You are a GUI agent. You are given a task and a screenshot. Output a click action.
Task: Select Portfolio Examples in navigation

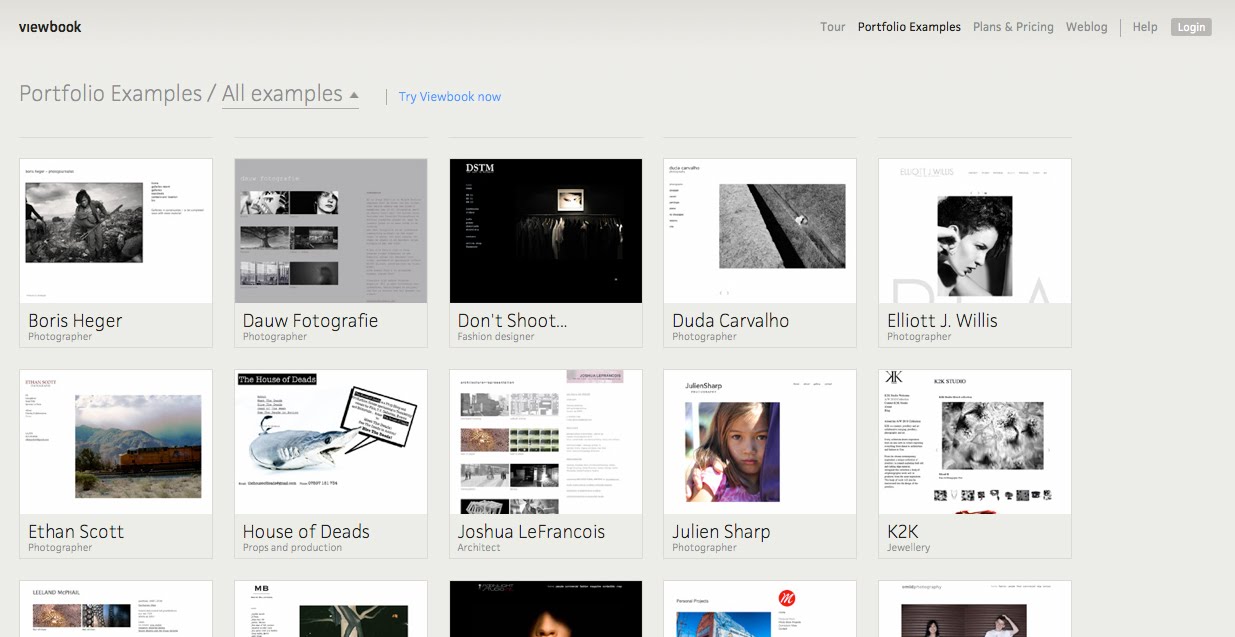909,27
